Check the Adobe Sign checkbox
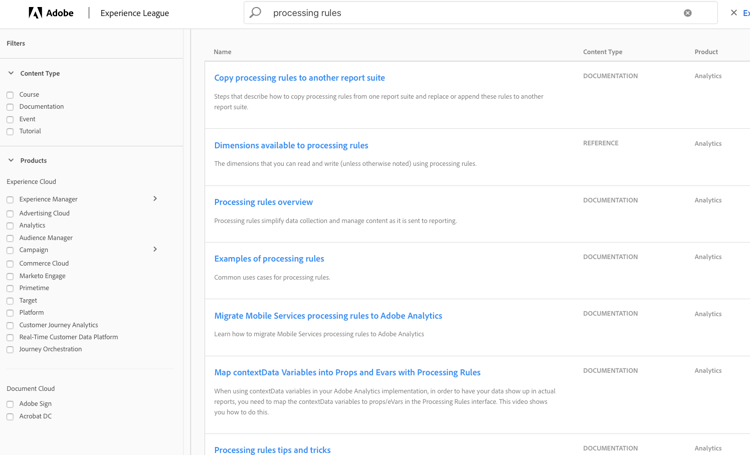This screenshot has height=455, width=750. tap(10, 404)
